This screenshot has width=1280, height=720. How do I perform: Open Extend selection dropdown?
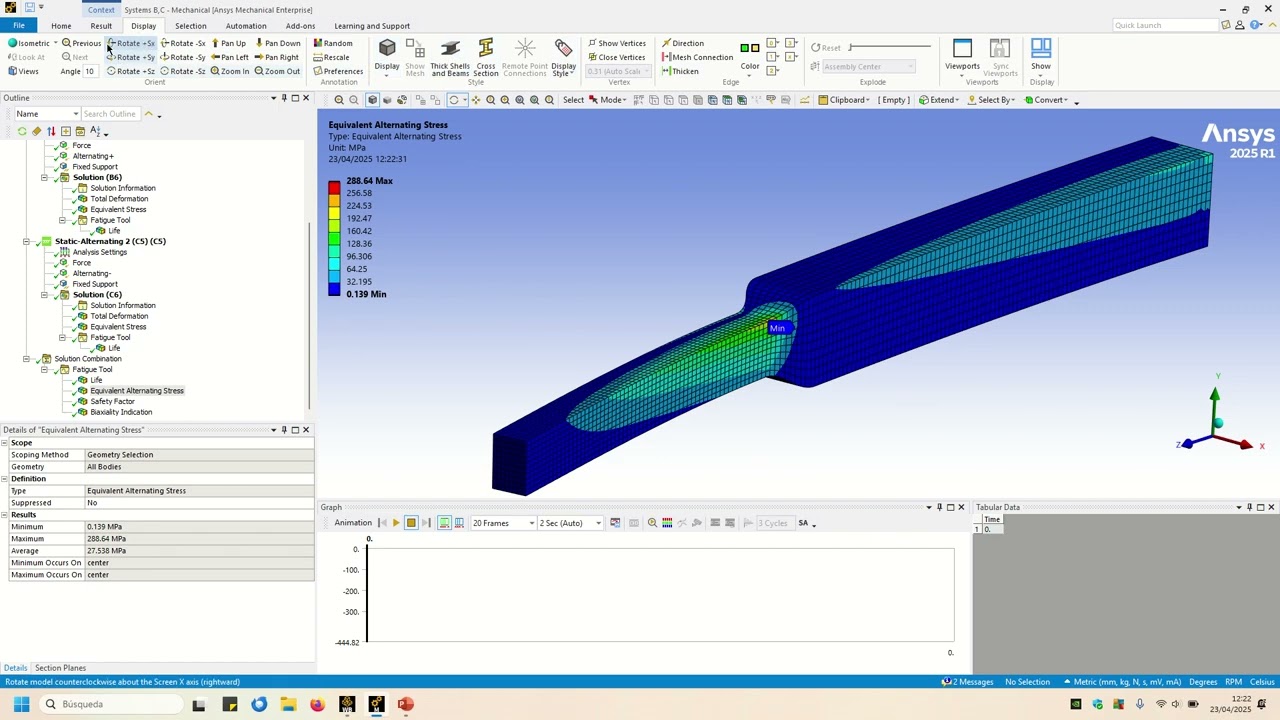tap(938, 100)
